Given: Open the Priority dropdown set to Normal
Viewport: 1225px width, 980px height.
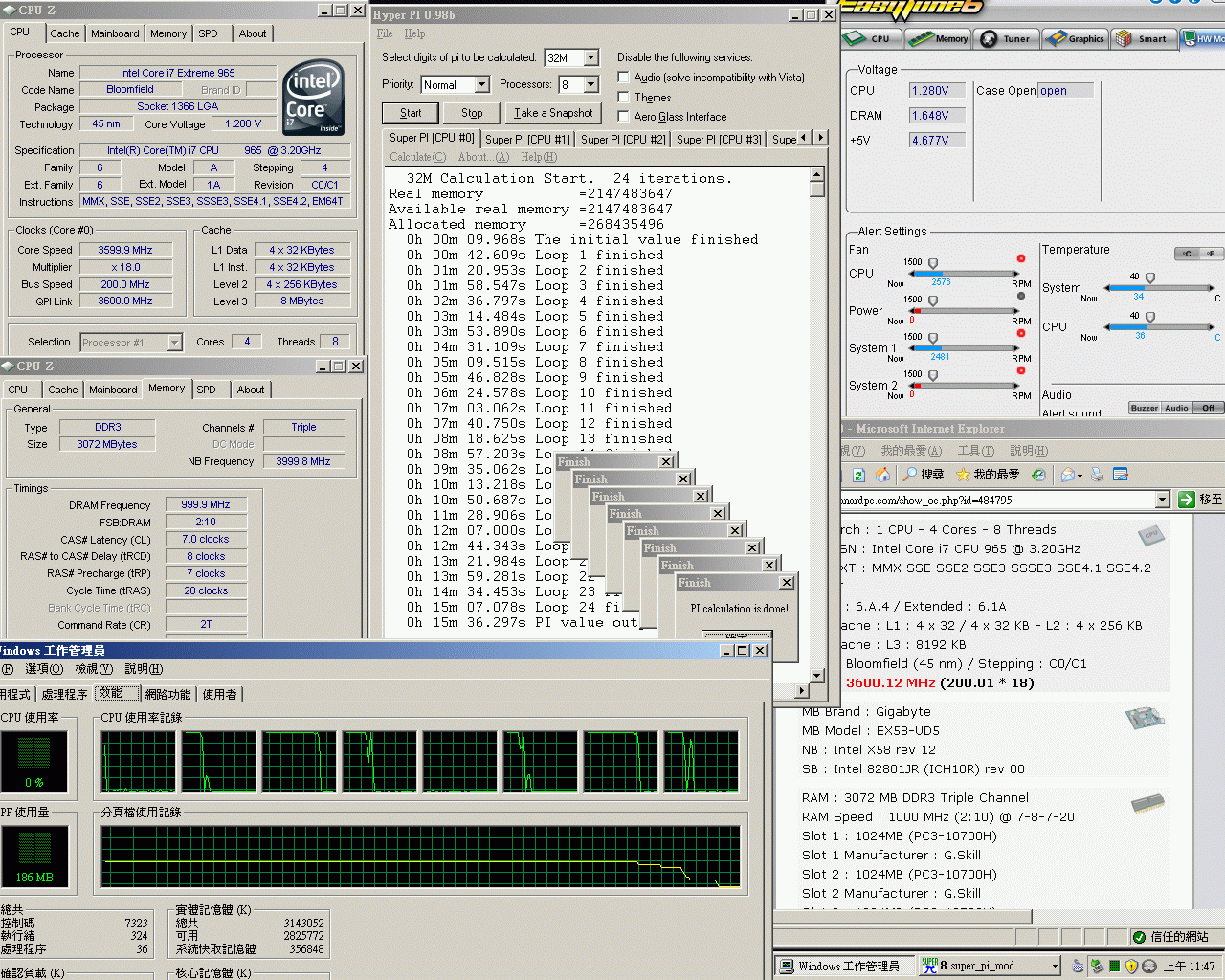Looking at the screenshot, I should (481, 85).
